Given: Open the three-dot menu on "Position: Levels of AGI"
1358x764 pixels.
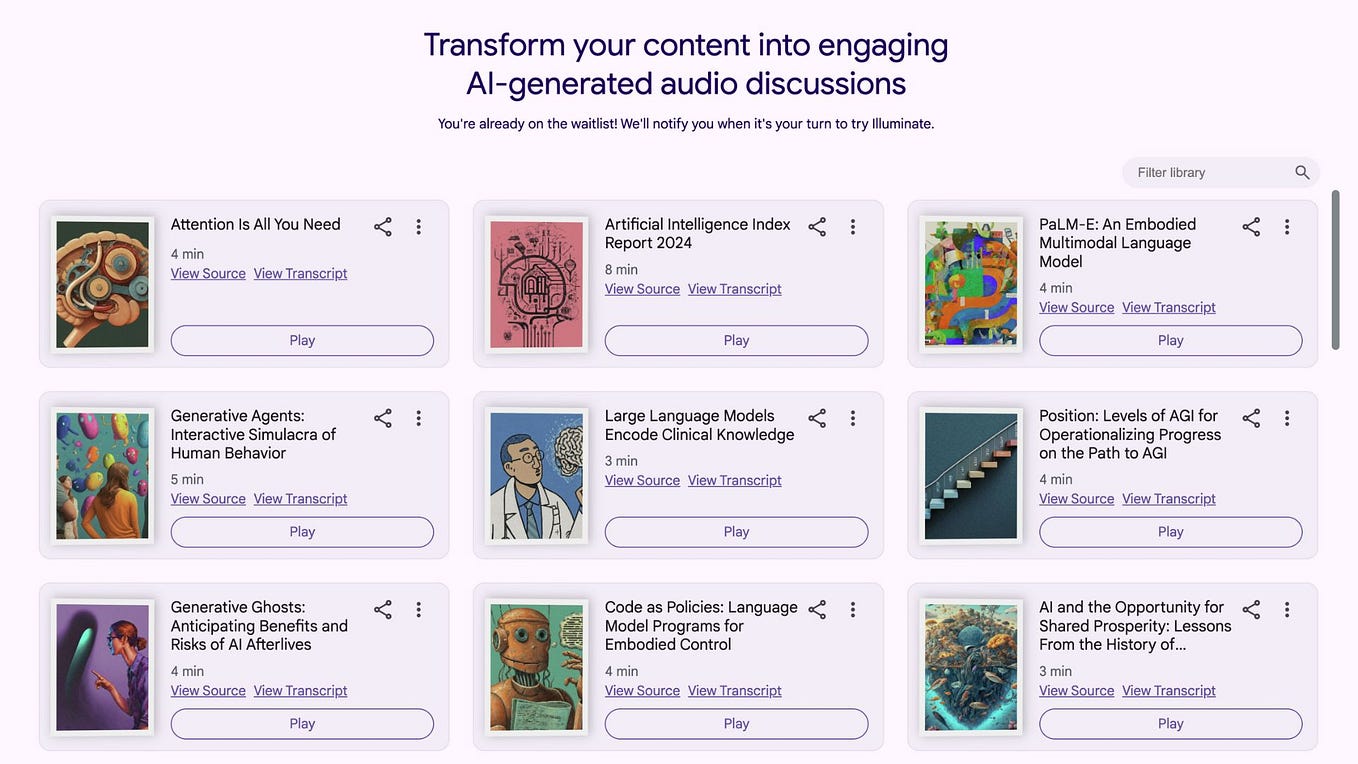Looking at the screenshot, I should [x=1286, y=418].
